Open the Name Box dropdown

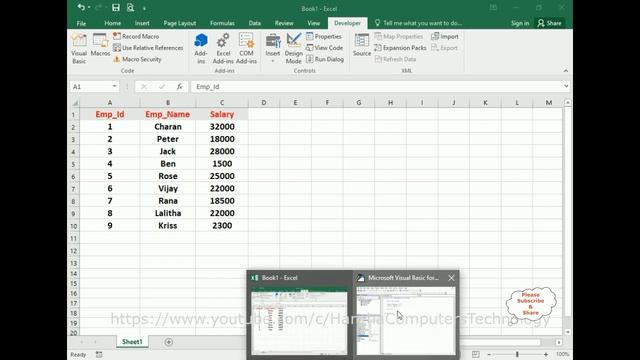pos(115,86)
